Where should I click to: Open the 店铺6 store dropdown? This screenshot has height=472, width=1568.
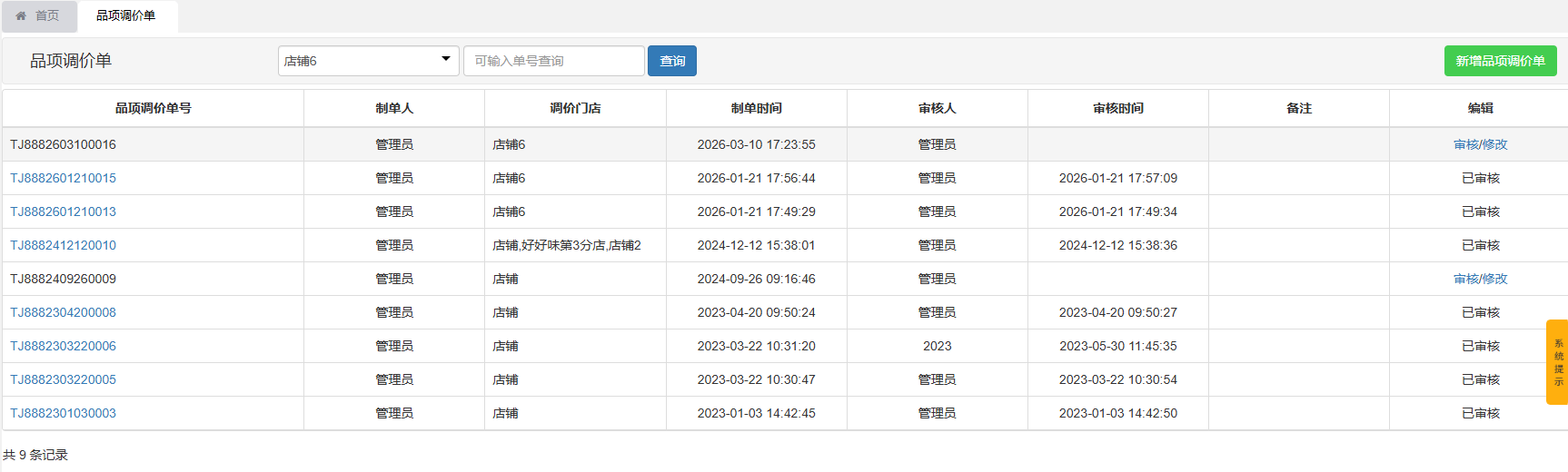pyautogui.click(x=368, y=61)
